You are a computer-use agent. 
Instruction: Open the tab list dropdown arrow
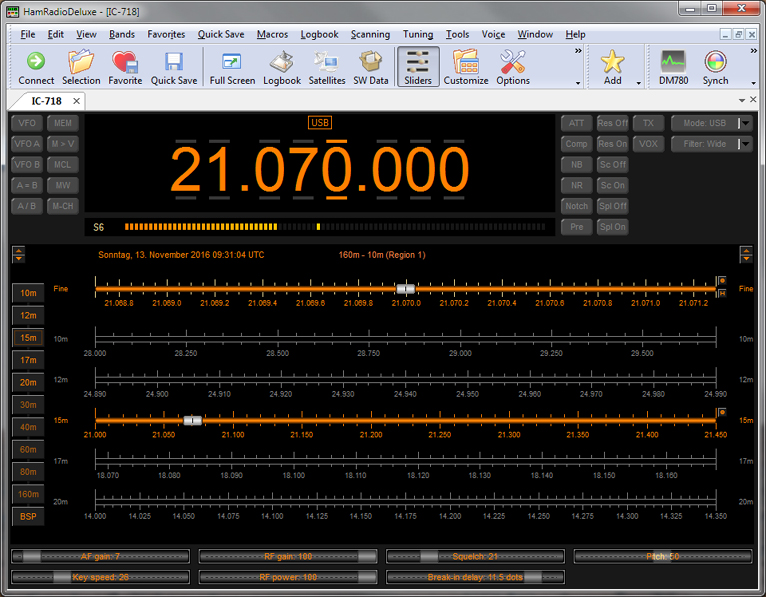click(x=742, y=100)
